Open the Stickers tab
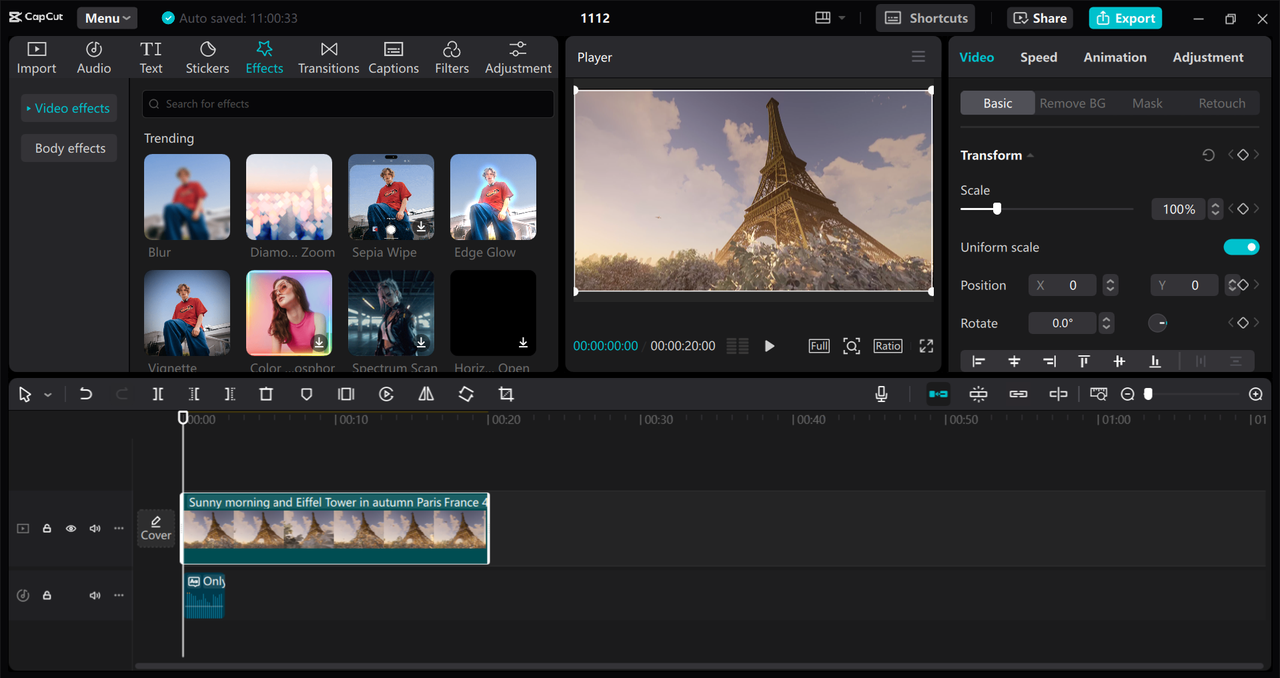Screen dimensions: 1280x678 click(x=207, y=58)
